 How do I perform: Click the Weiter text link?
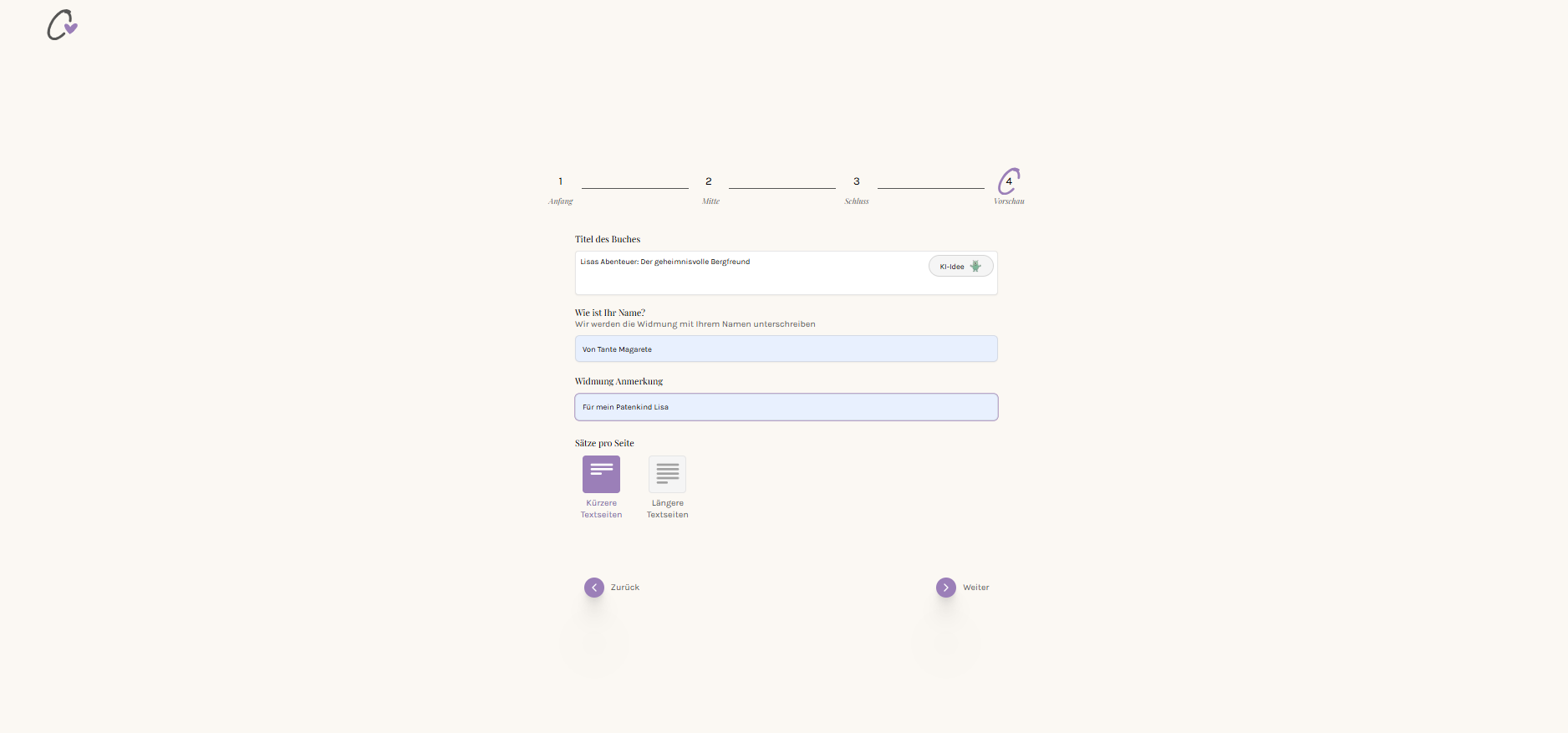[975, 588]
